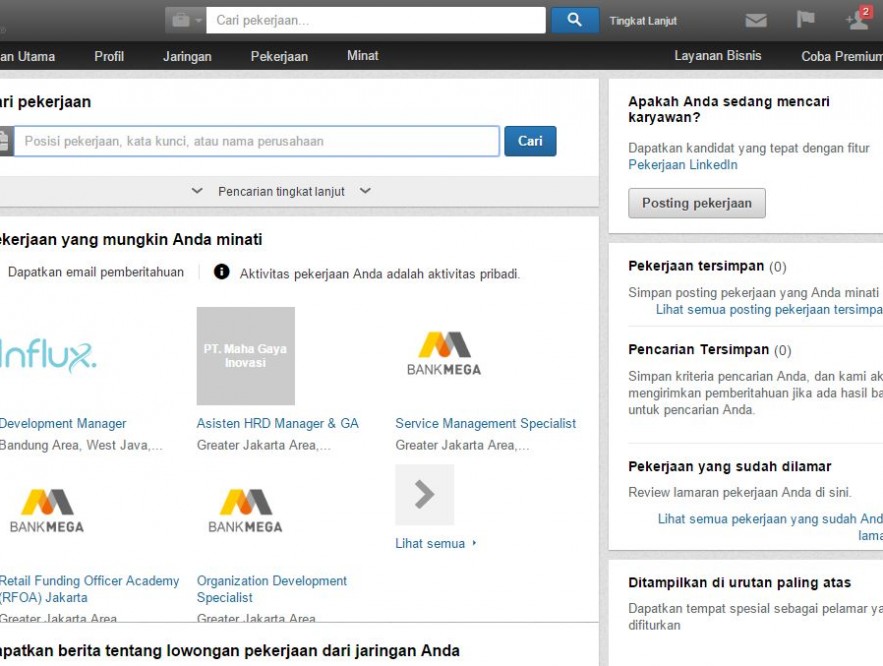Open the messages envelope icon
The width and height of the screenshot is (883, 666).
click(x=756, y=21)
